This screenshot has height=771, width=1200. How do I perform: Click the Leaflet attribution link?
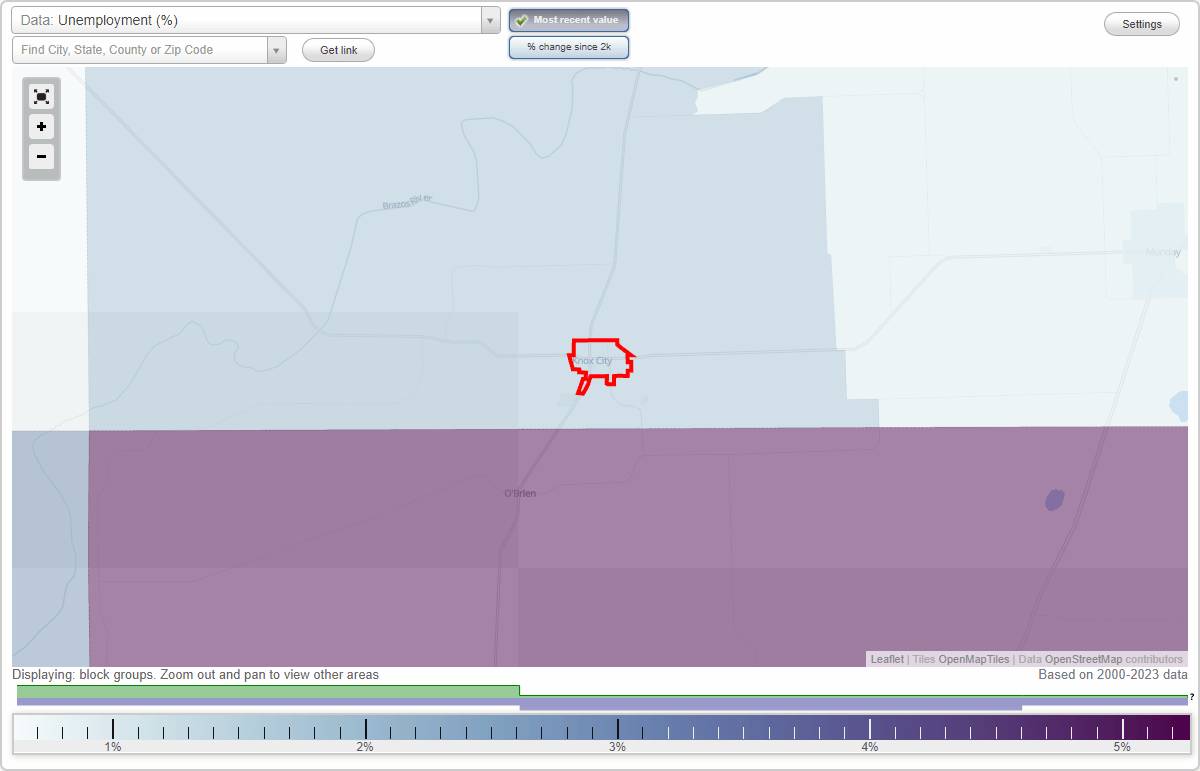[887, 659]
